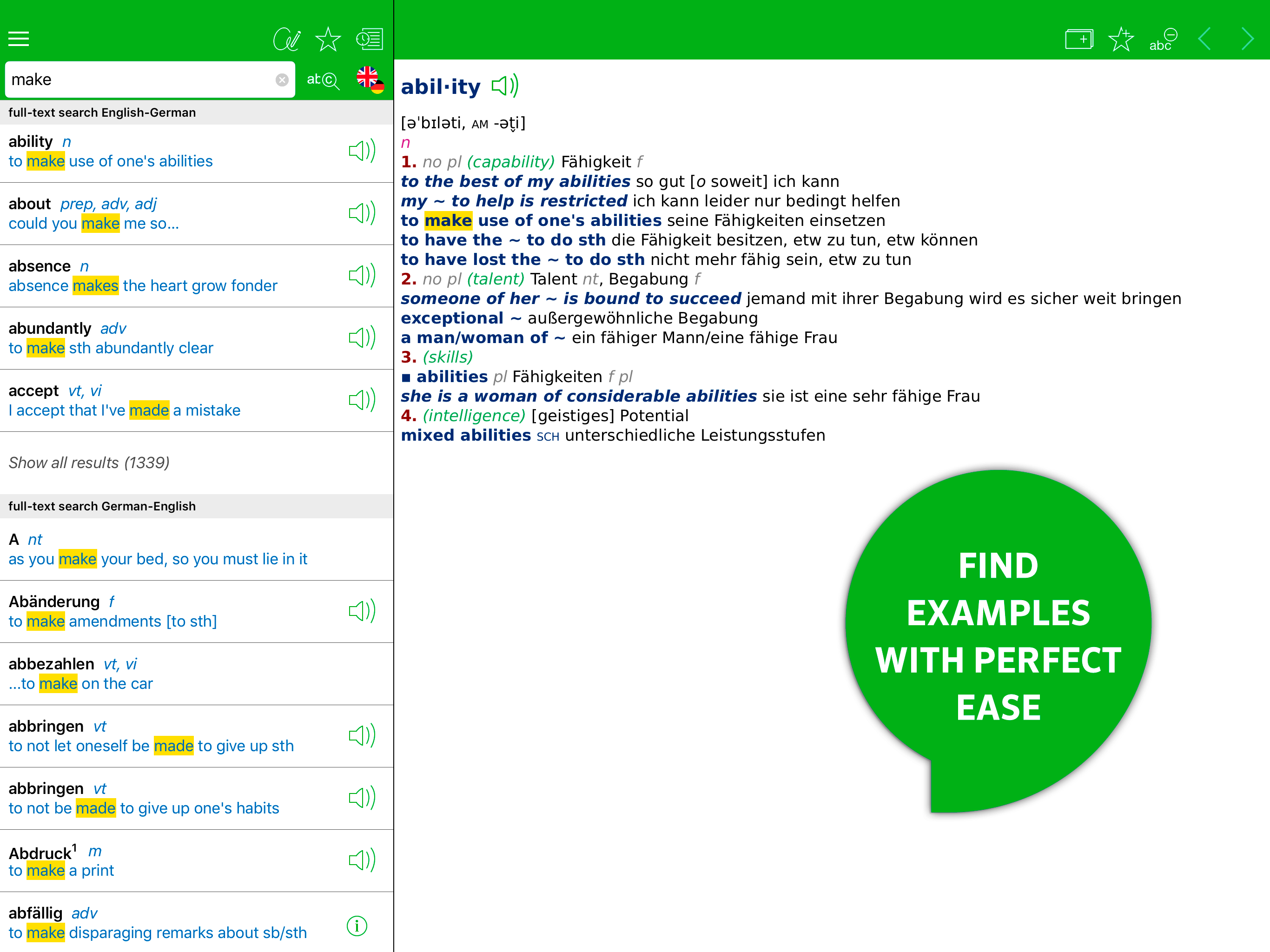Screen dimensions: 1270x952
Task: Open favorites star in search panel
Action: pos(328,39)
